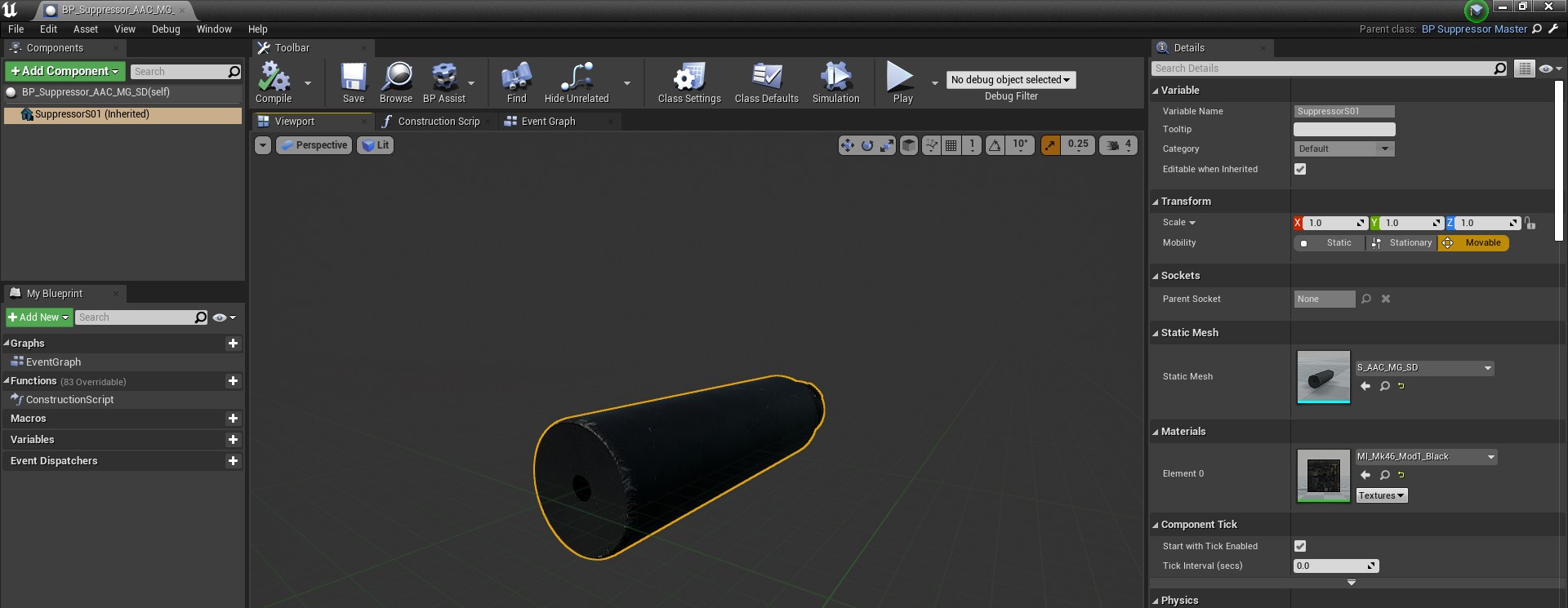Select the Viewport tab
1568x608 pixels.
pyautogui.click(x=294, y=122)
